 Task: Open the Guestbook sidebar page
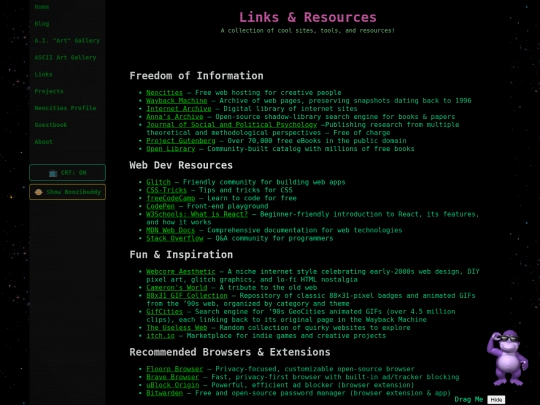click(51, 125)
